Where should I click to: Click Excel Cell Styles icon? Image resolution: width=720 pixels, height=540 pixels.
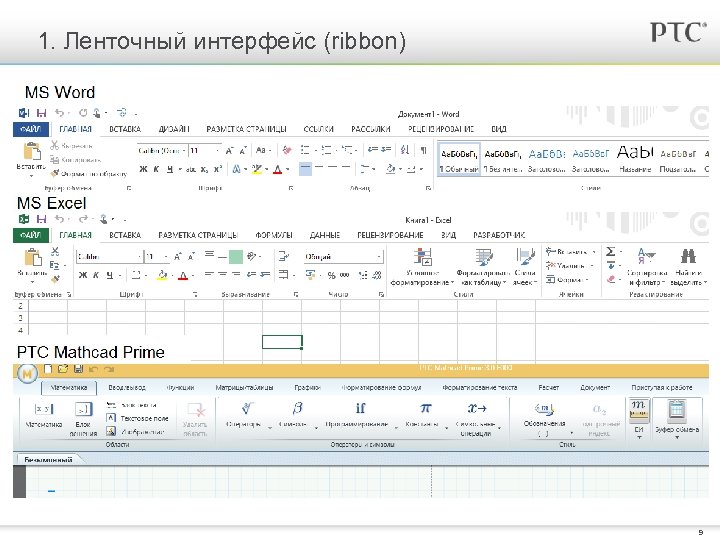[525, 257]
